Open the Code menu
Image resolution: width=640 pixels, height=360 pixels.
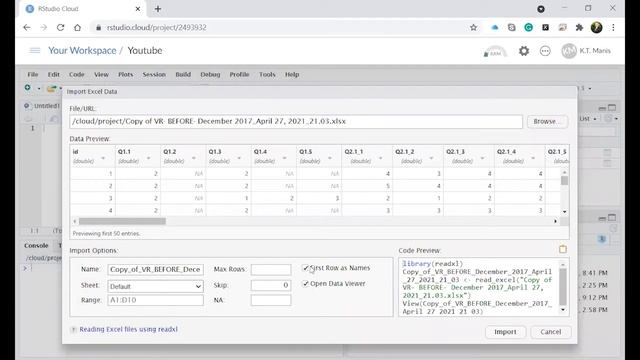(76, 74)
